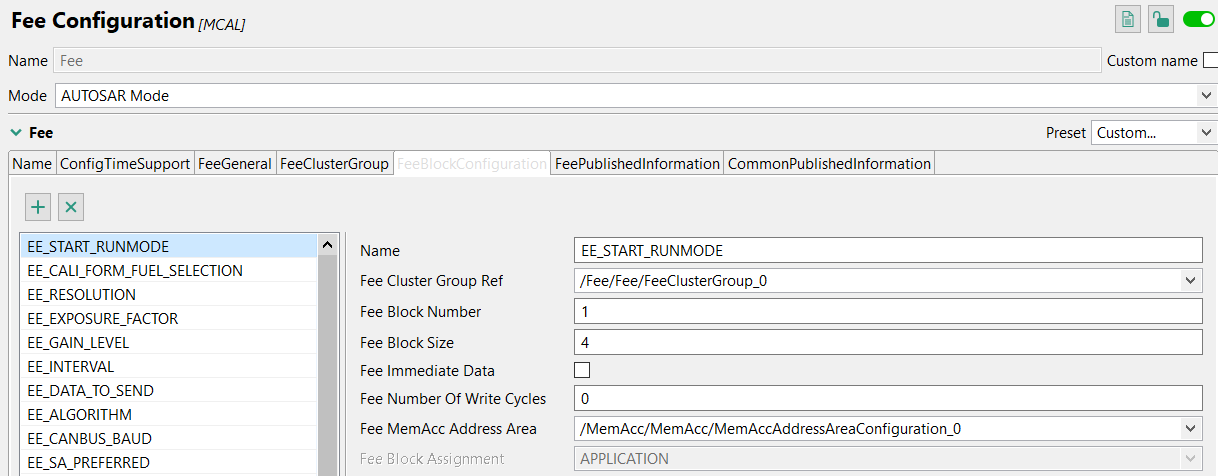This screenshot has height=476, width=1218.
Task: Enable the Fee Immediate Data checkbox
Action: (x=582, y=370)
